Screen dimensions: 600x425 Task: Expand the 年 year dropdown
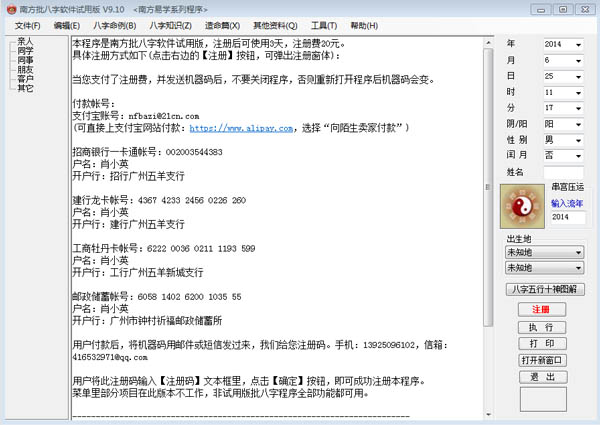tap(578, 45)
